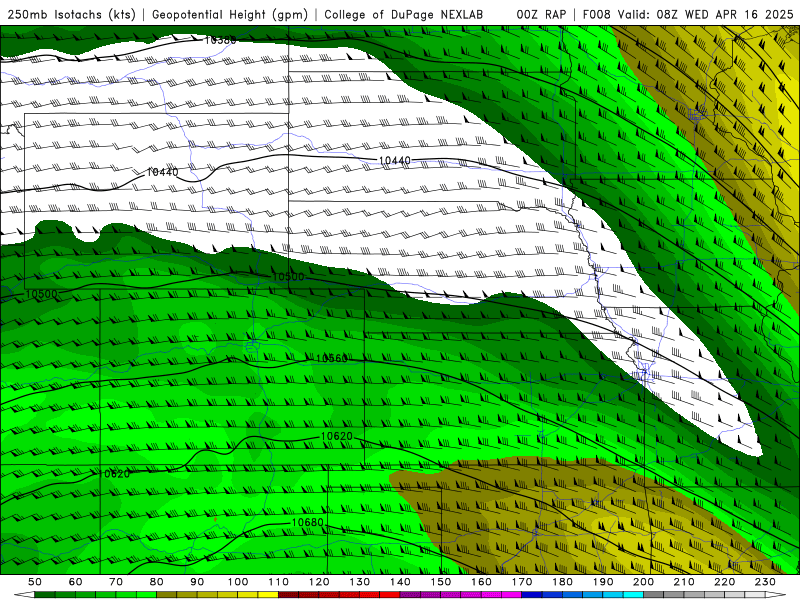This screenshot has height=600, width=800.
Task: Click the 170 value on the color scale
Action: click(522, 582)
